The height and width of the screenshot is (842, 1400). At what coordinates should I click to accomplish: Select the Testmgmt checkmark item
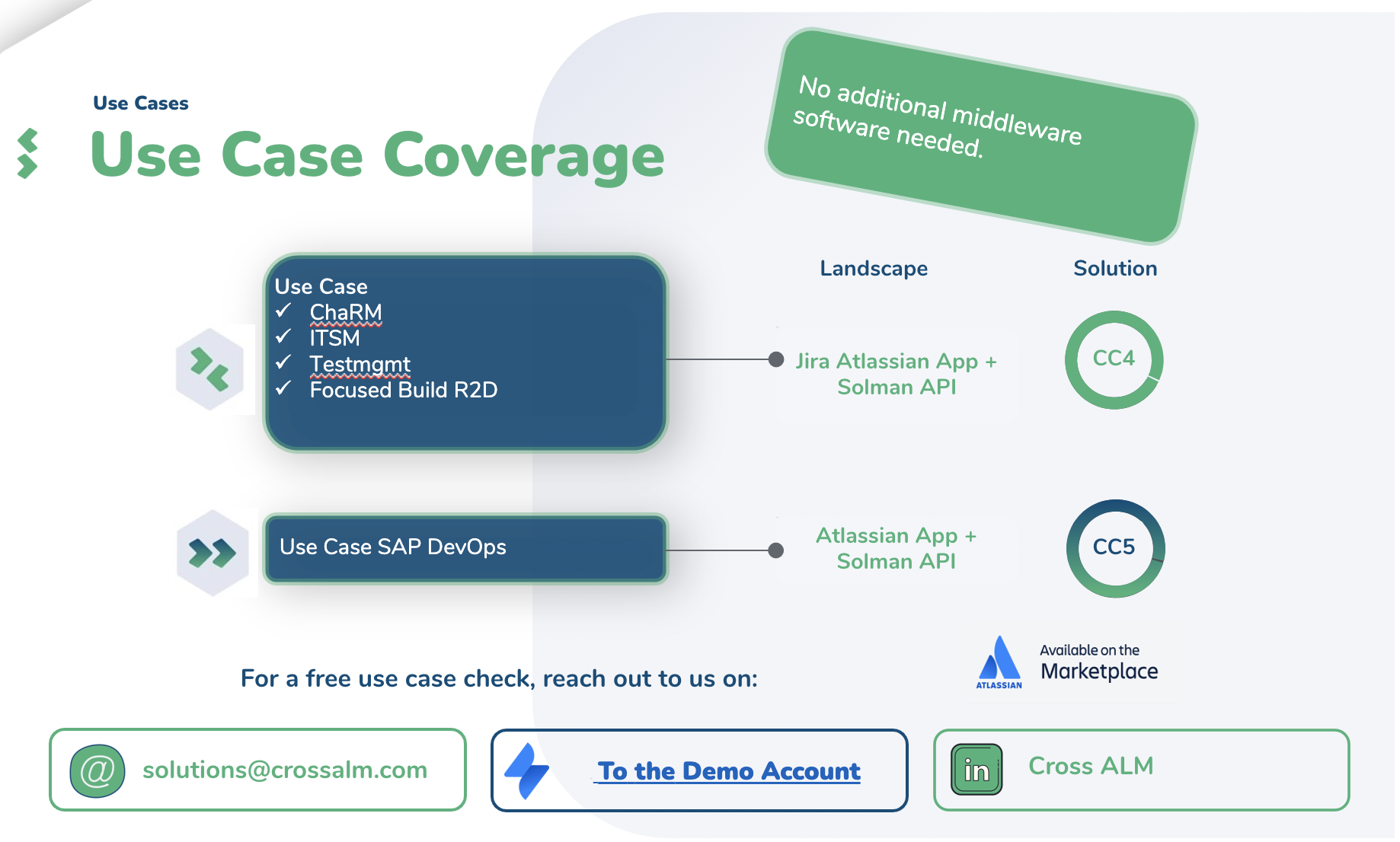(283, 364)
